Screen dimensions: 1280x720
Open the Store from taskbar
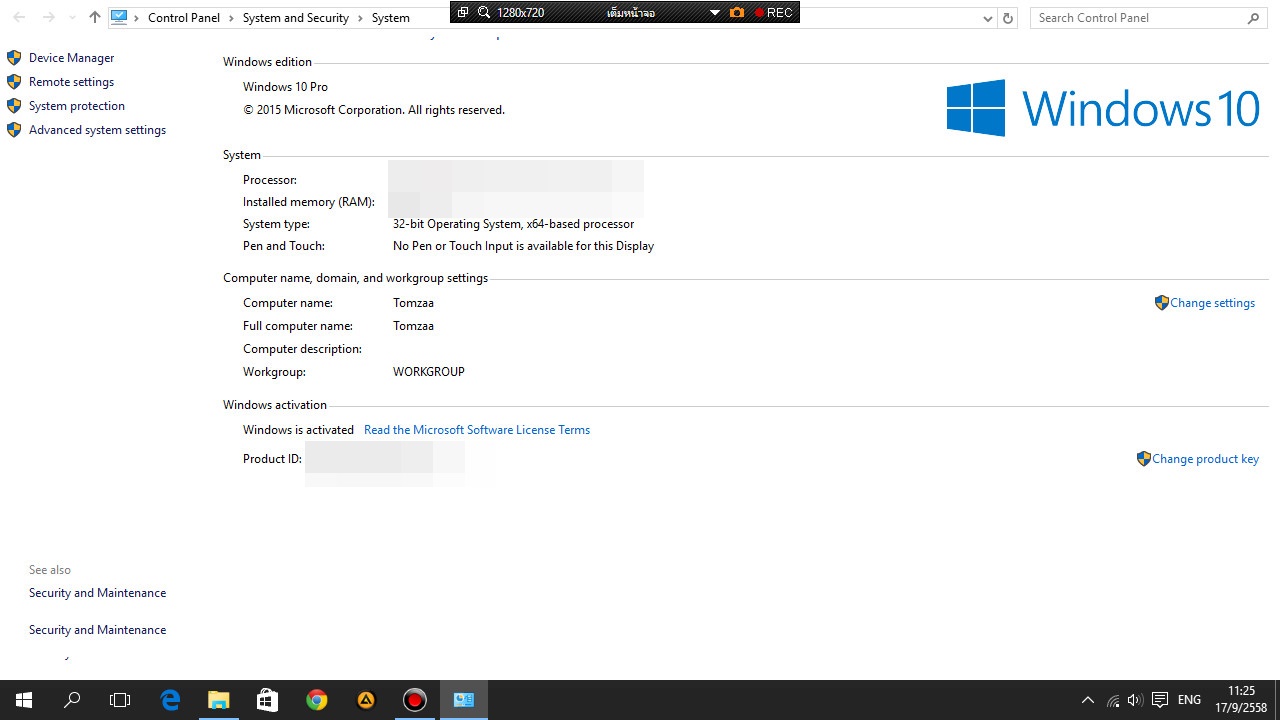(268, 700)
